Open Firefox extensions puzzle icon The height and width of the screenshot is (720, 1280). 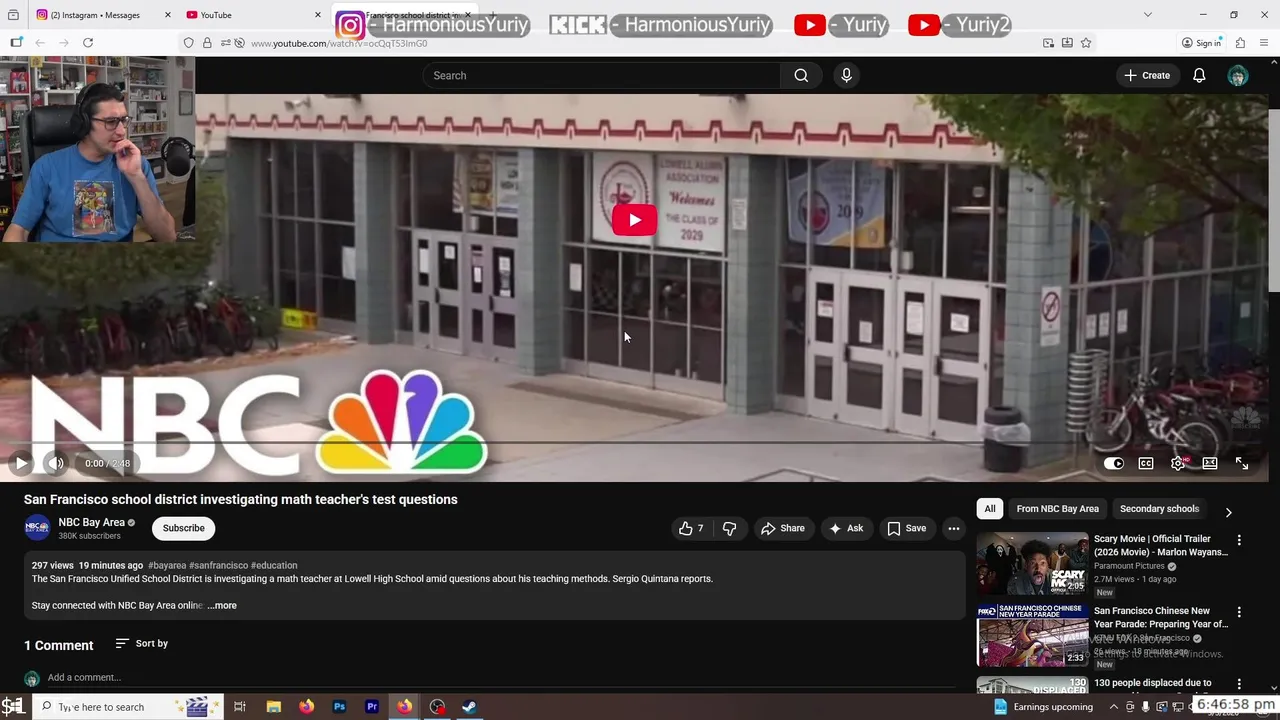pyautogui.click(x=1240, y=43)
